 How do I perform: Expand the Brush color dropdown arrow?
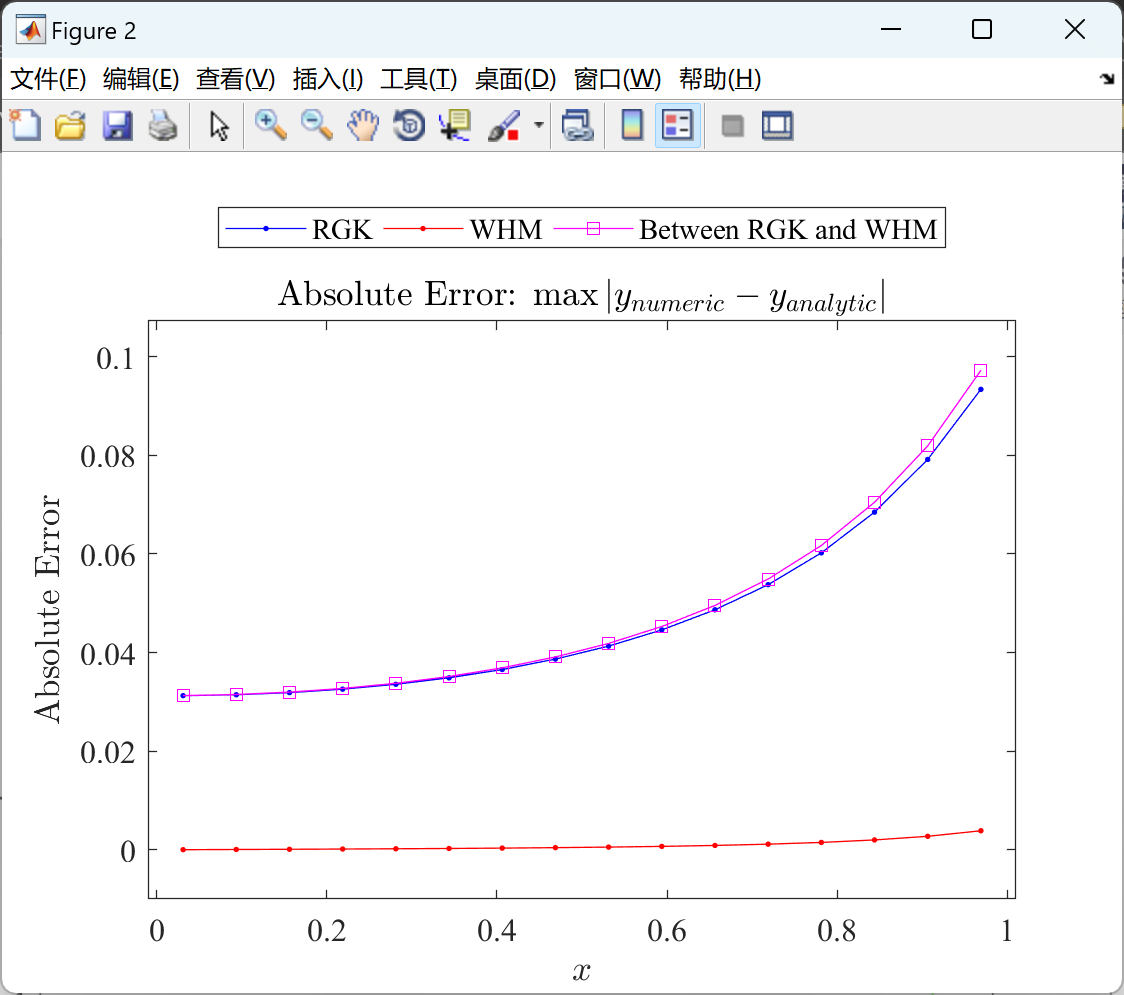coord(539,125)
